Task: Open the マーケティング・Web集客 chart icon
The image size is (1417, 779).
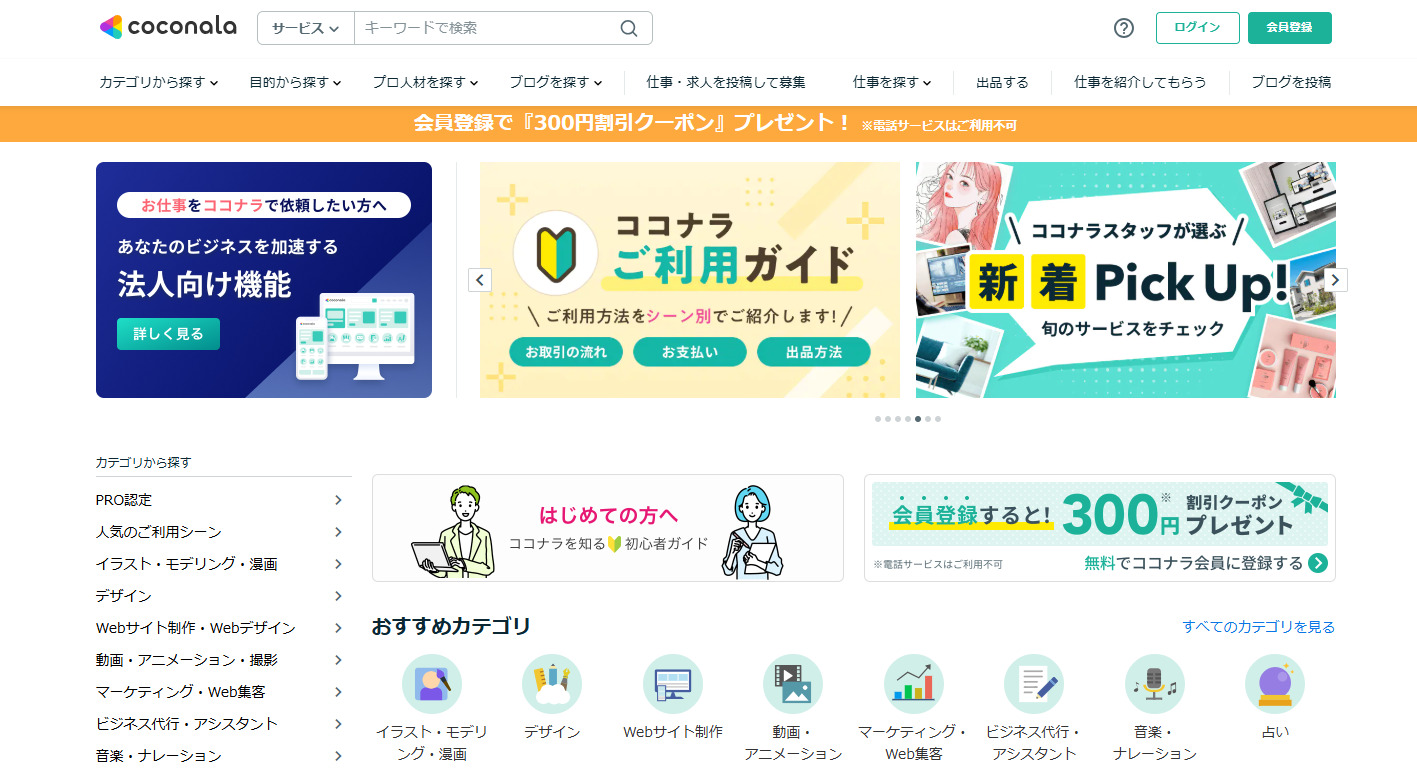Action: [914, 684]
